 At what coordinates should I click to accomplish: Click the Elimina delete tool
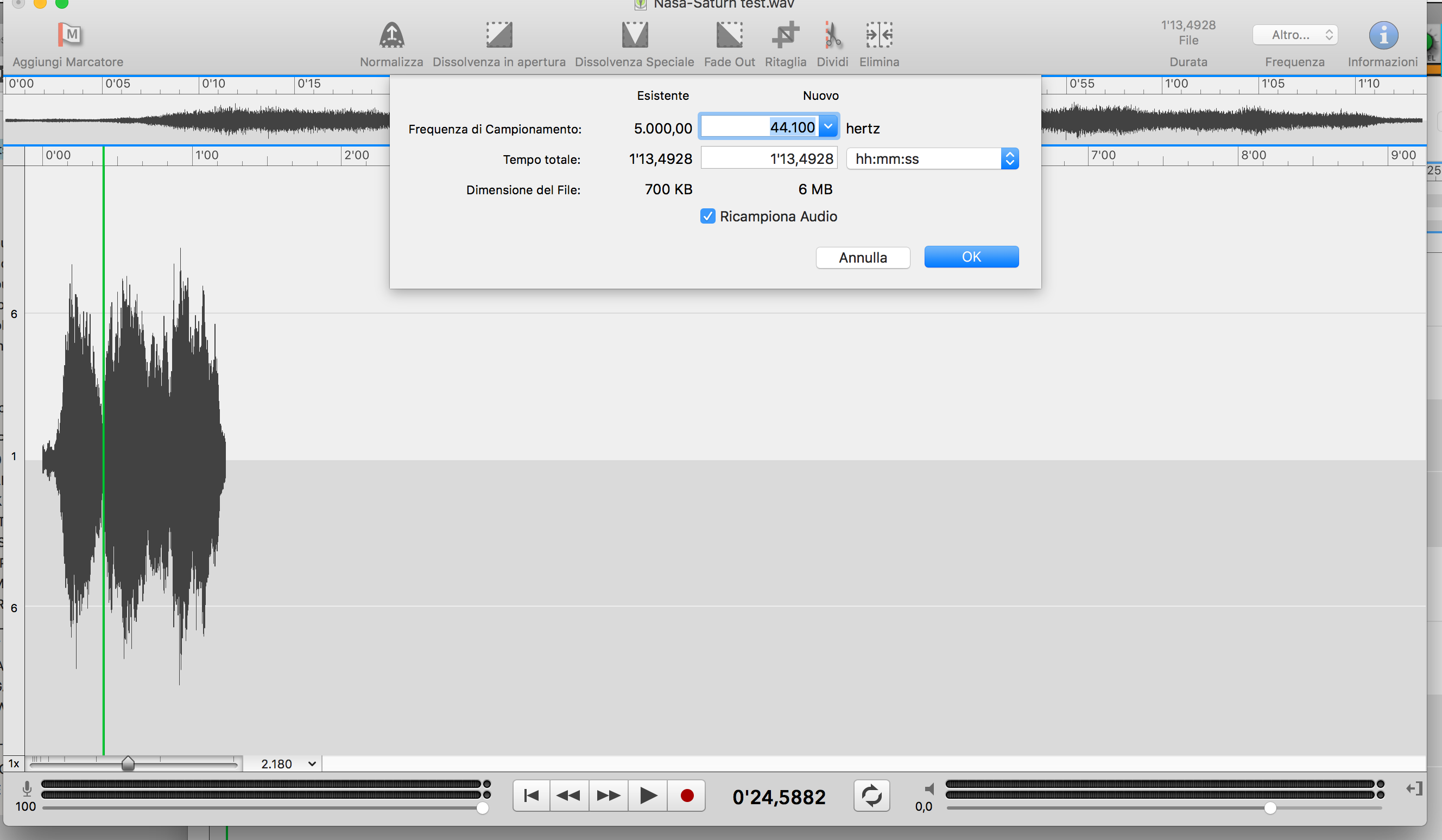(879, 35)
